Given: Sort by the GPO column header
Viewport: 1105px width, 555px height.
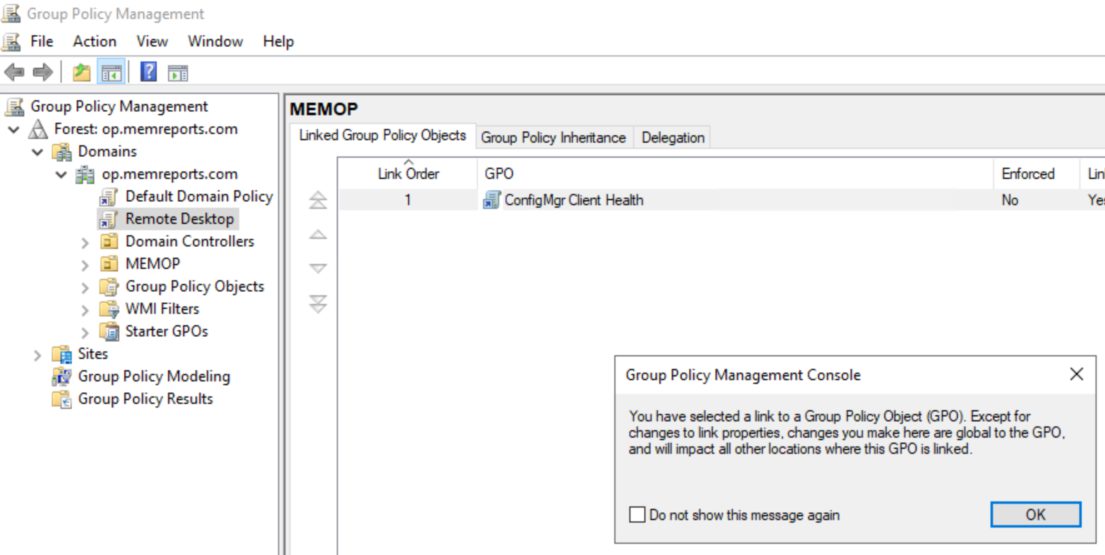Looking at the screenshot, I should 736,173.
